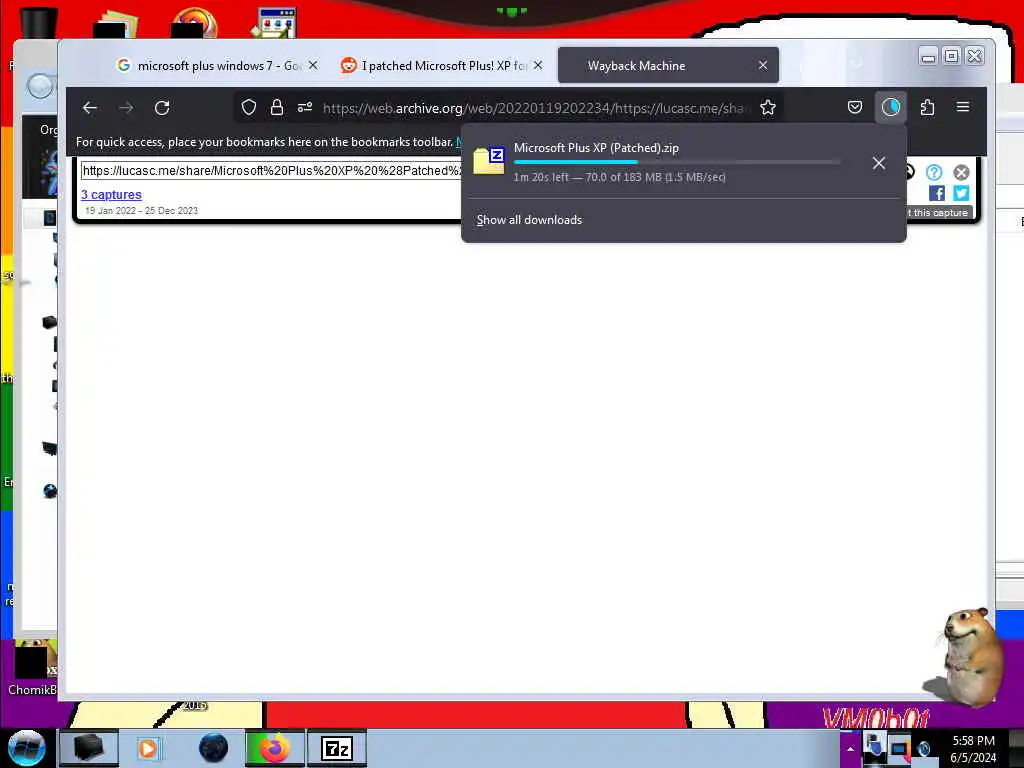1024x768 pixels.
Task: Show hidden system tray icons arrow
Action: [x=850, y=748]
